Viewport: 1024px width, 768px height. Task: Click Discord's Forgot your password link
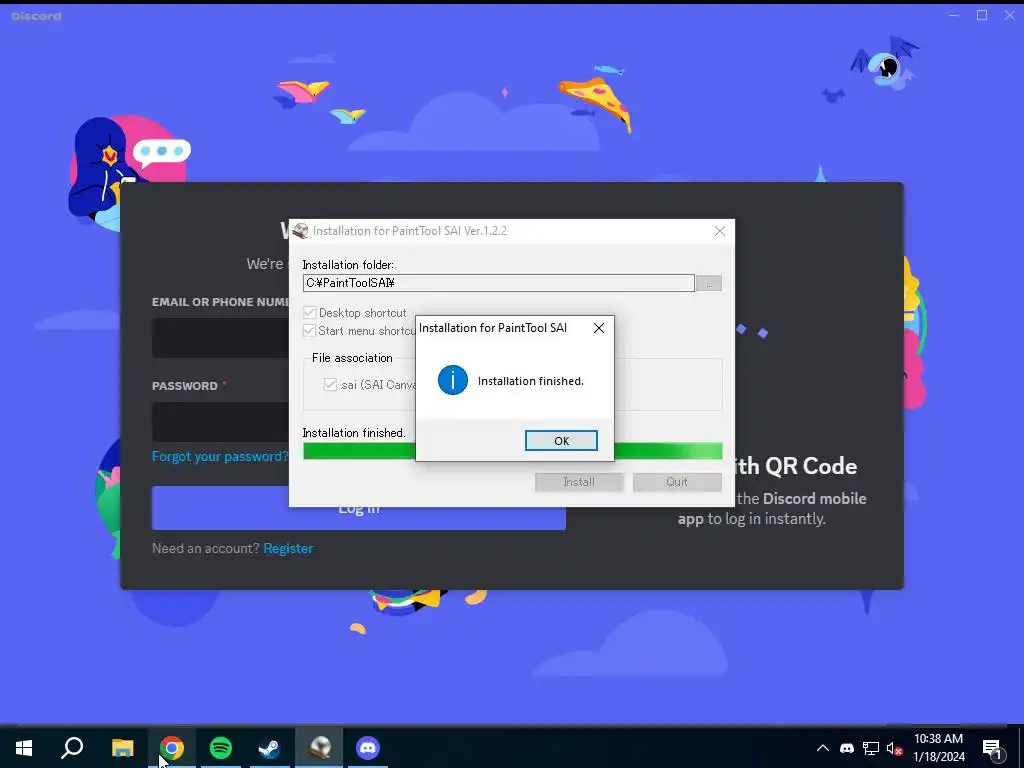tap(220, 456)
